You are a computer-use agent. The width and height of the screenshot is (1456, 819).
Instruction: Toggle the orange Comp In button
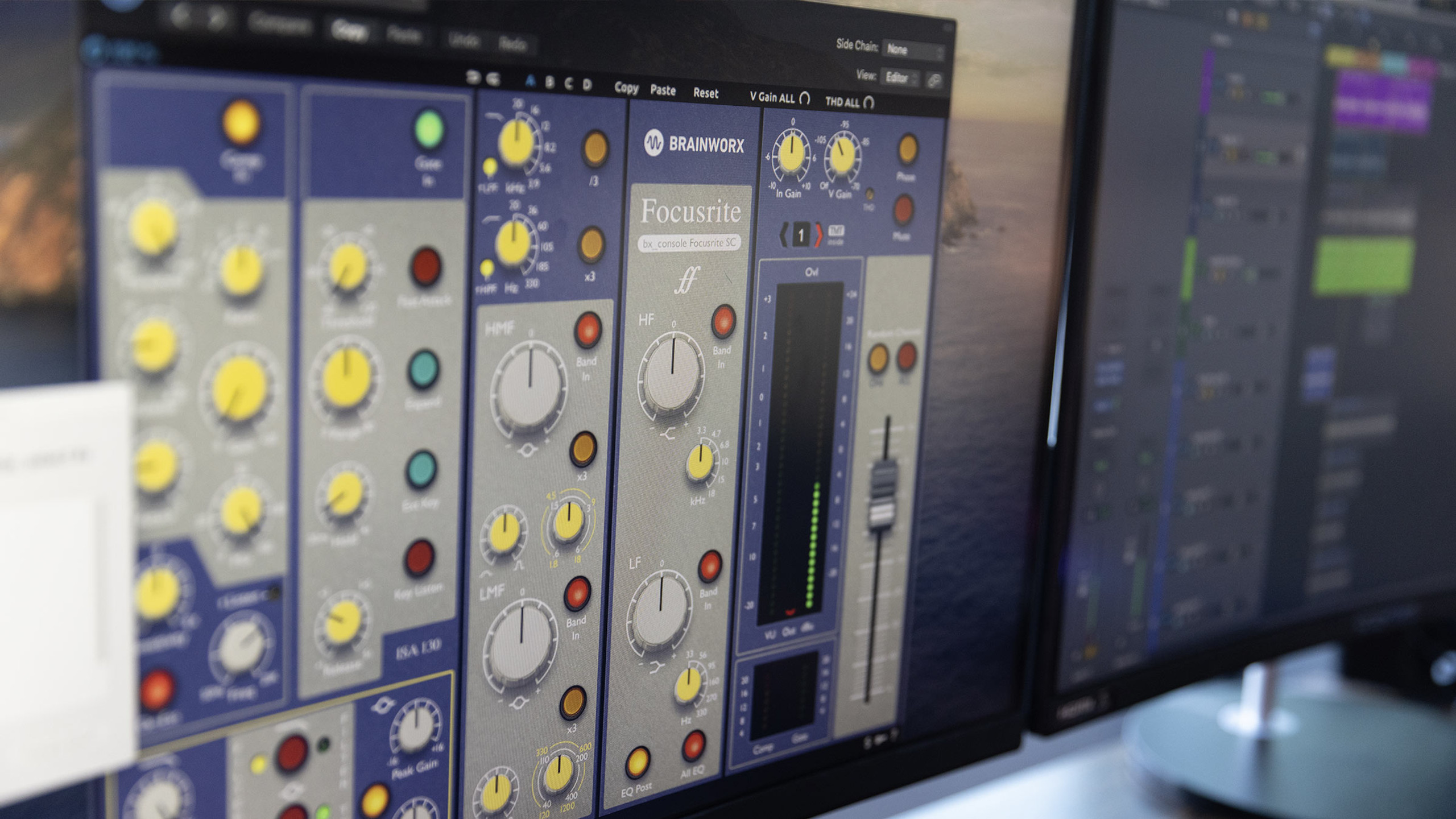pyautogui.click(x=241, y=122)
